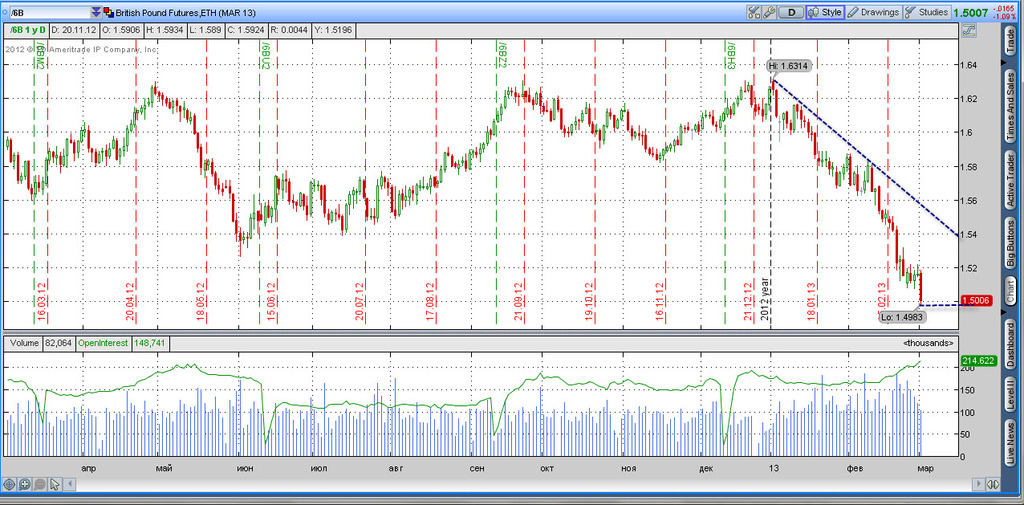Click the green 214.622 open interest tag
Screen dimensions: 1024x505
pyautogui.click(x=978, y=360)
